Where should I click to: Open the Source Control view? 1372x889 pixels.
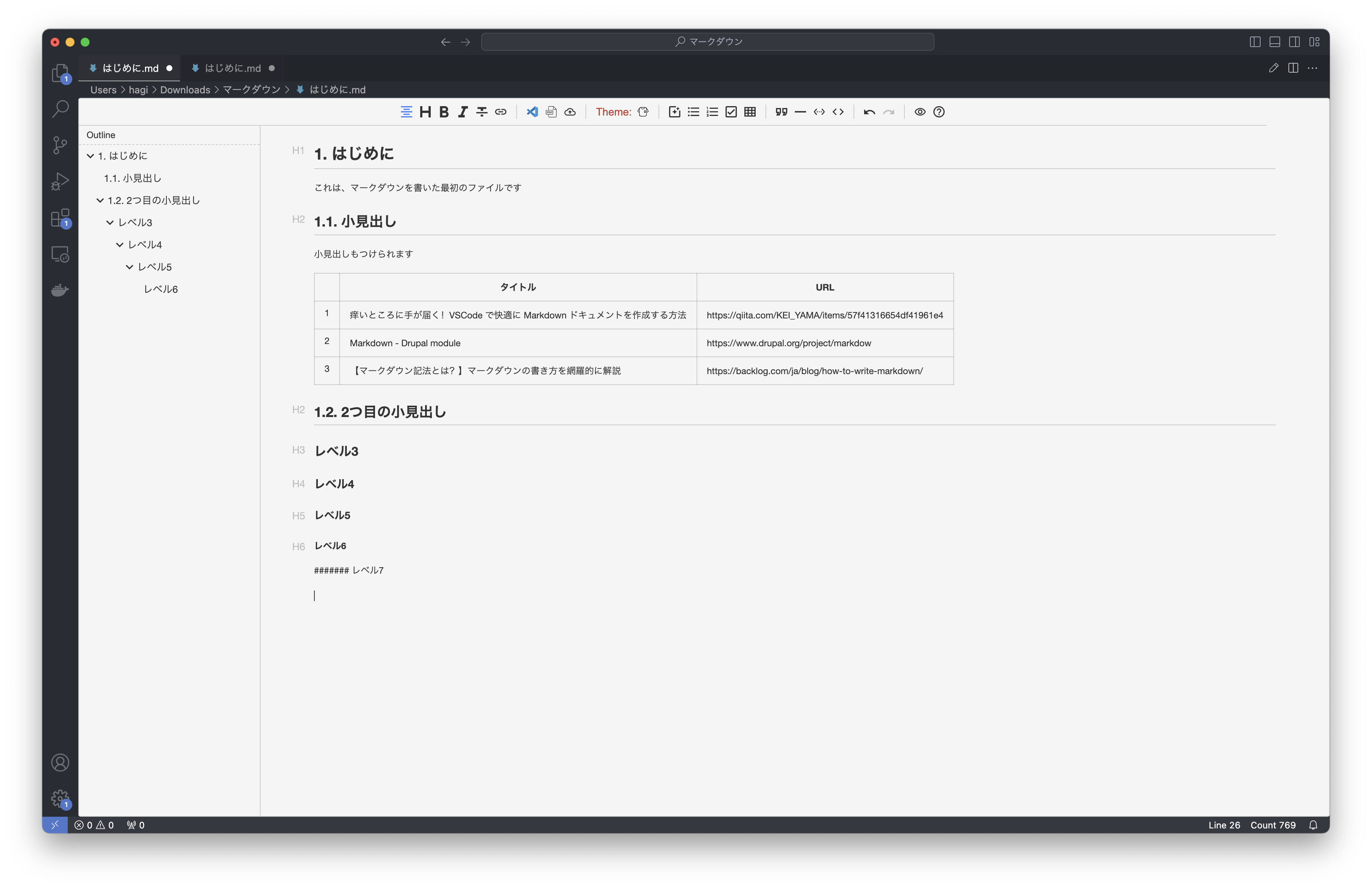click(x=60, y=145)
